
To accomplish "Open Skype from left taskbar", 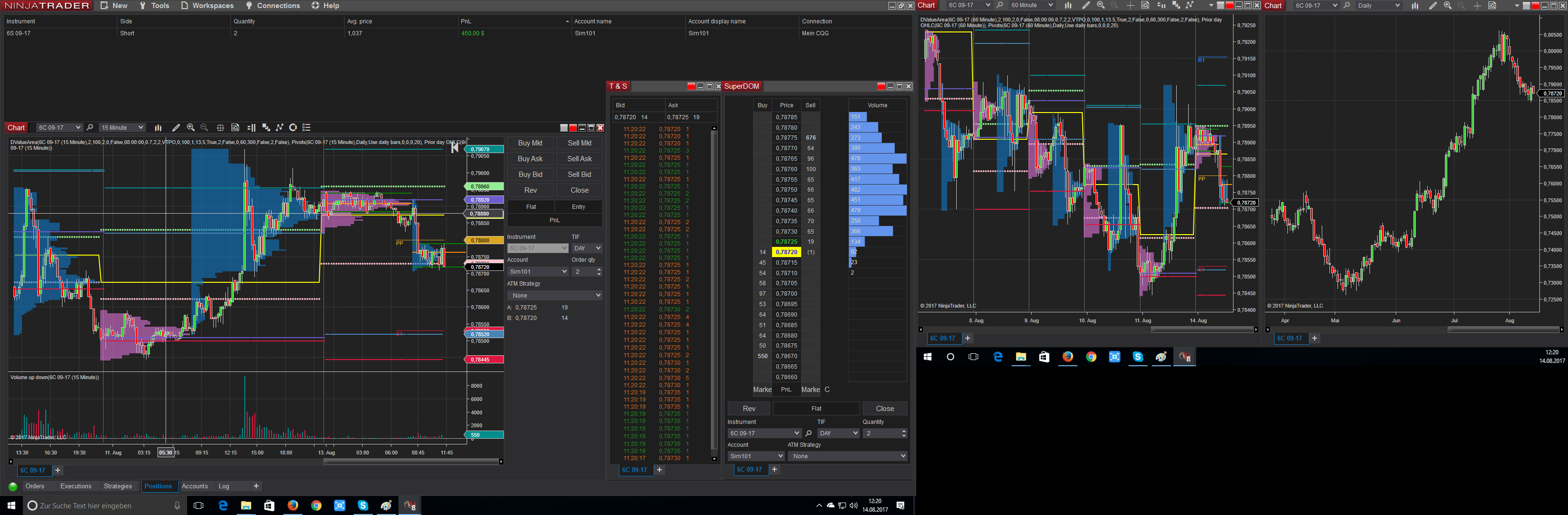I will click(x=363, y=505).
